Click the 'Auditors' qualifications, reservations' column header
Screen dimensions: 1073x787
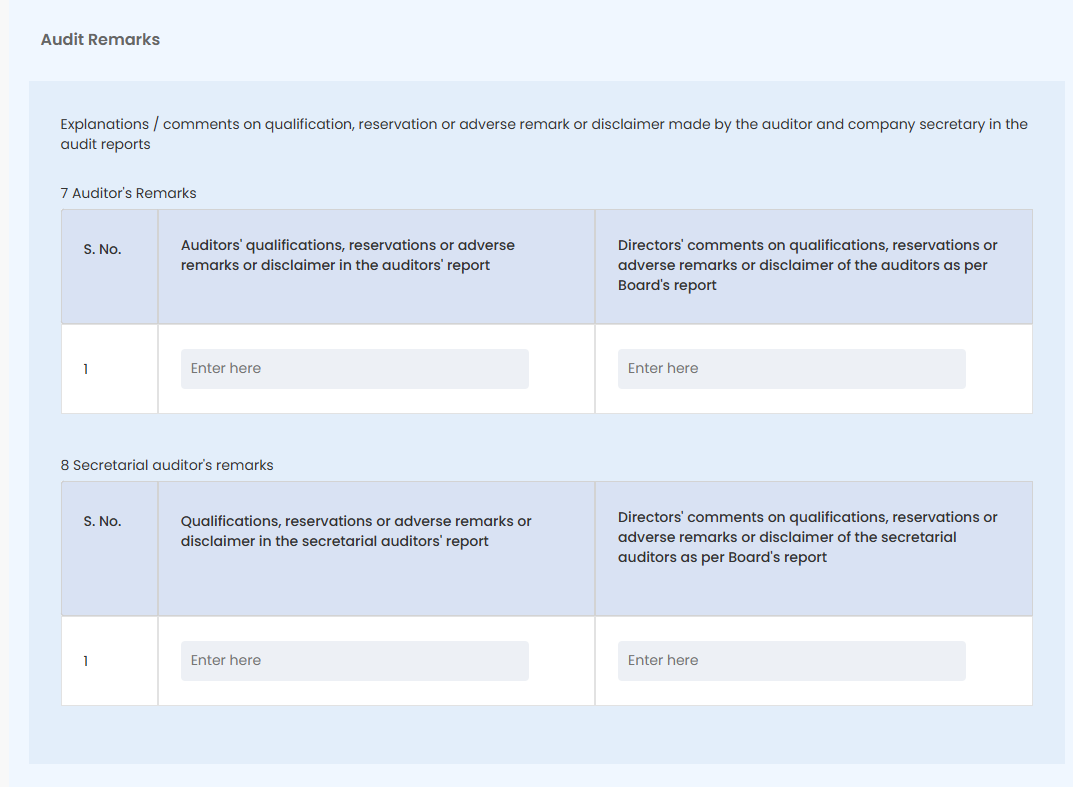(347, 255)
